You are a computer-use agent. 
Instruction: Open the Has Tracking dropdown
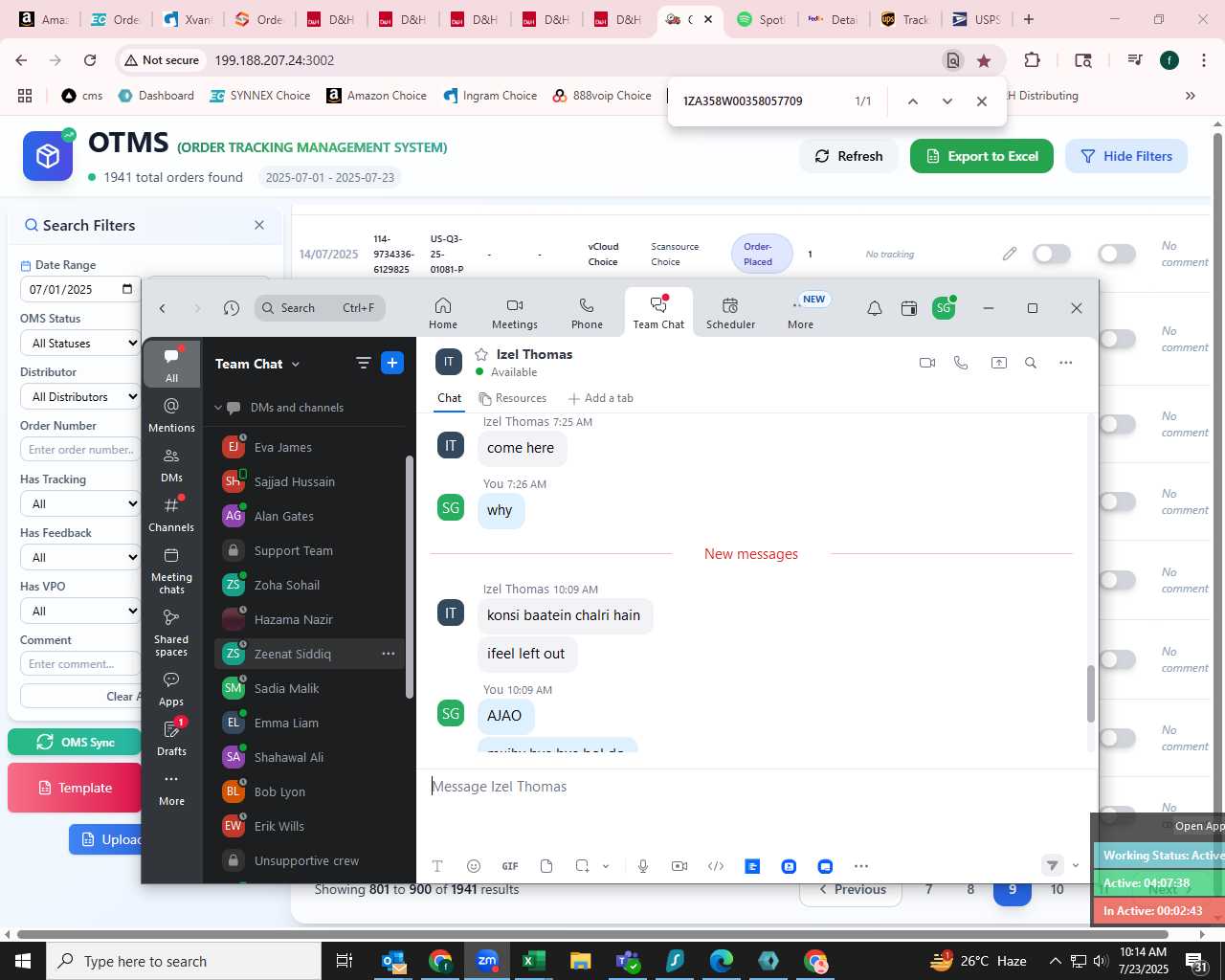coord(80,503)
